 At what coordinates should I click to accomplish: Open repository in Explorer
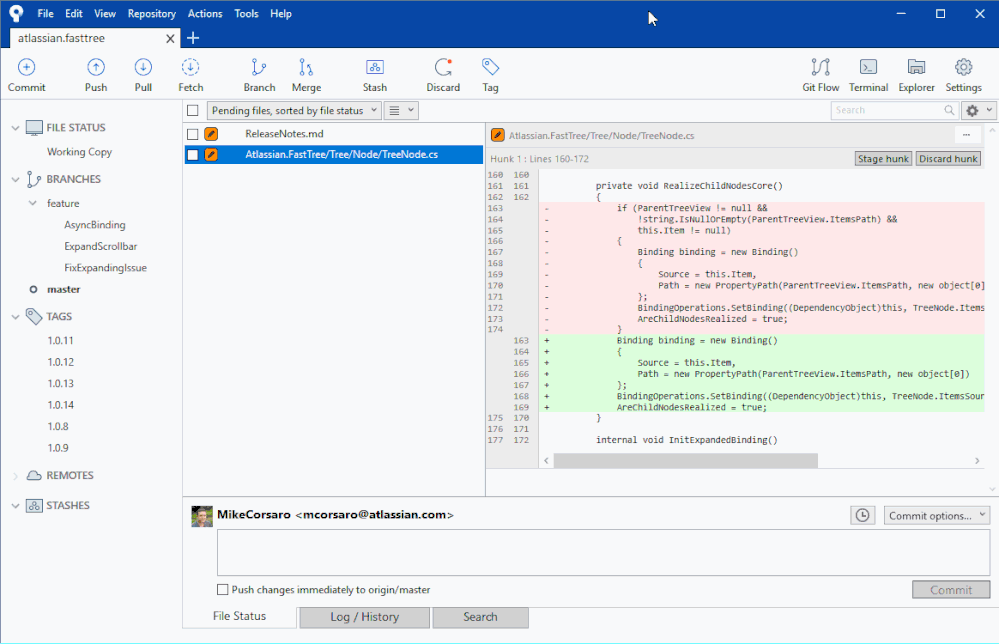(x=916, y=67)
